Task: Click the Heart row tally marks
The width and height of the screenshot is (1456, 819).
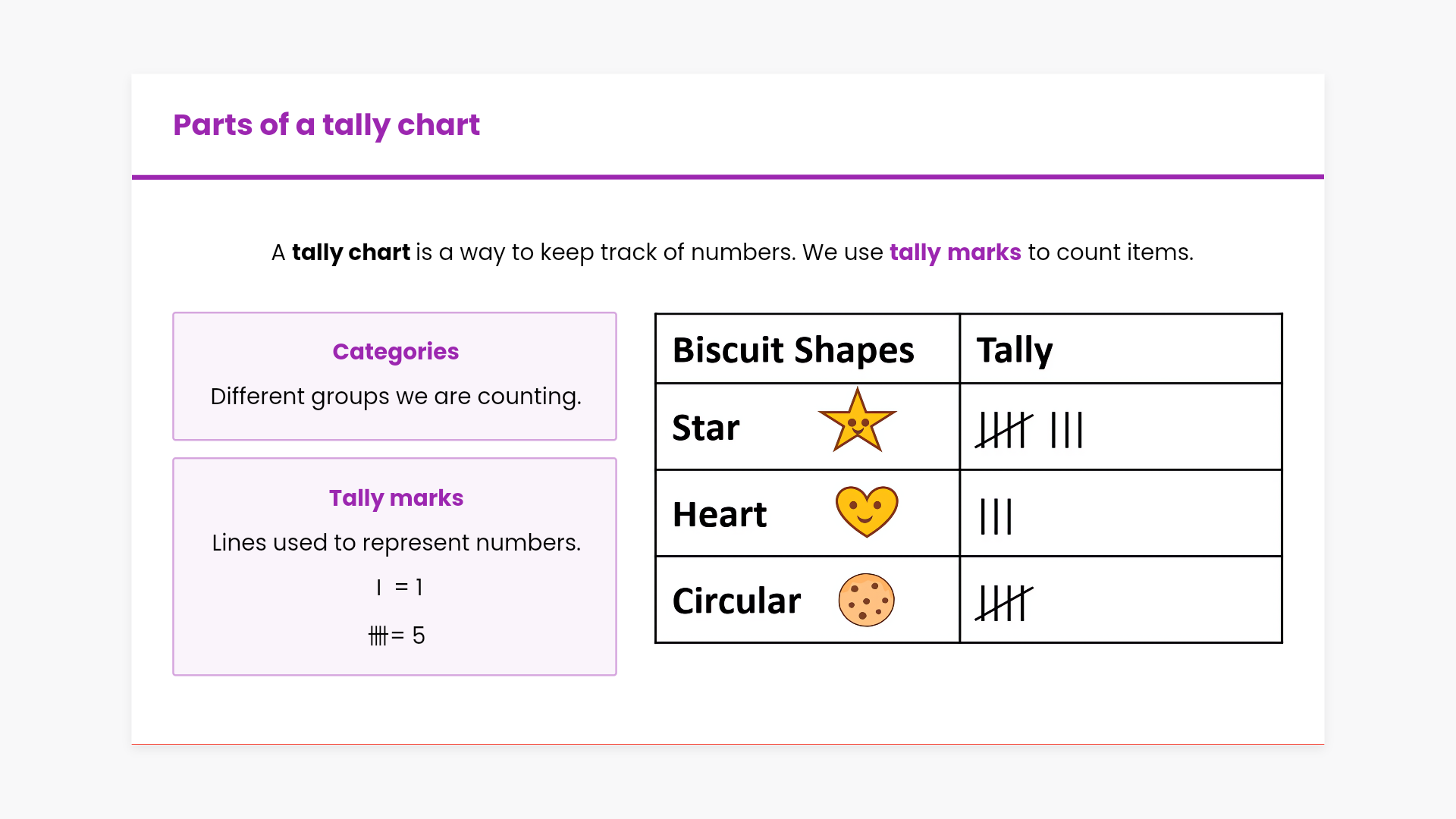Action: coord(996,516)
